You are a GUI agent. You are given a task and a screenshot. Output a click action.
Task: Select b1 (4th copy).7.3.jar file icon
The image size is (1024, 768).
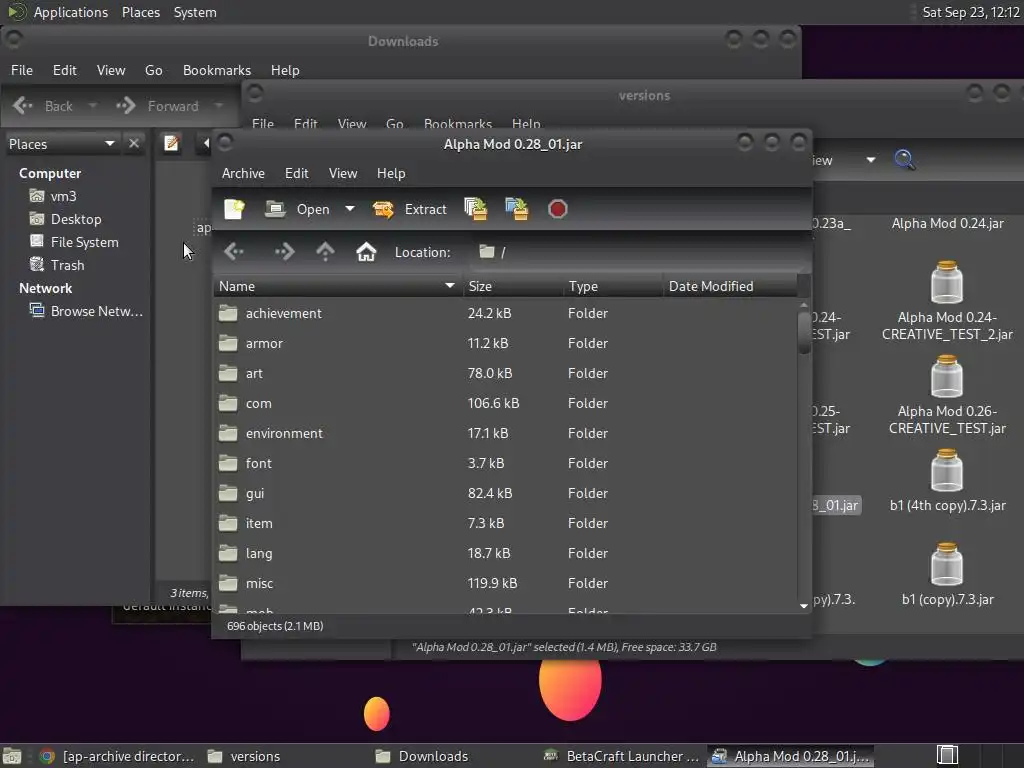tap(947, 470)
